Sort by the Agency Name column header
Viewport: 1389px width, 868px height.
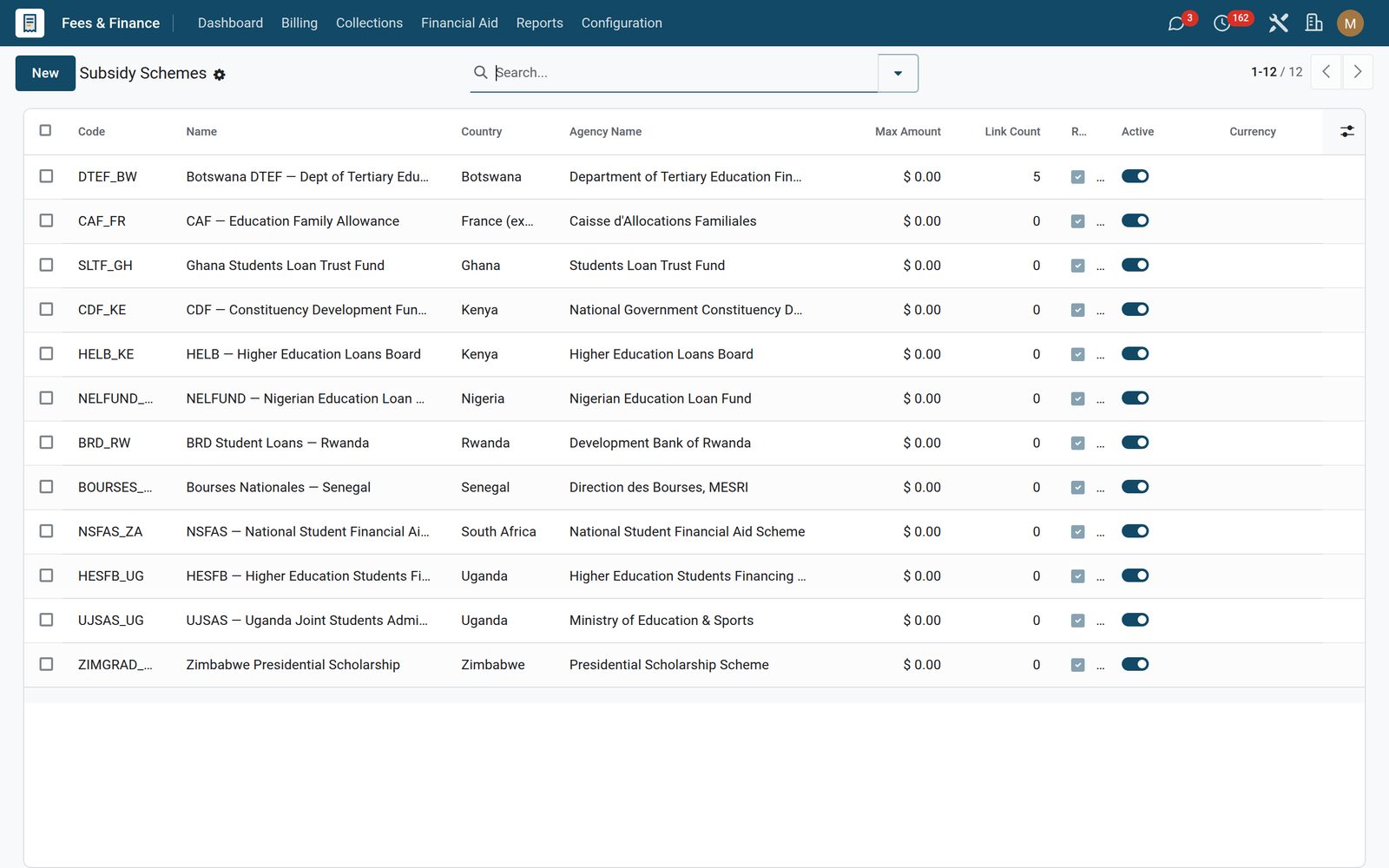pyautogui.click(x=605, y=131)
